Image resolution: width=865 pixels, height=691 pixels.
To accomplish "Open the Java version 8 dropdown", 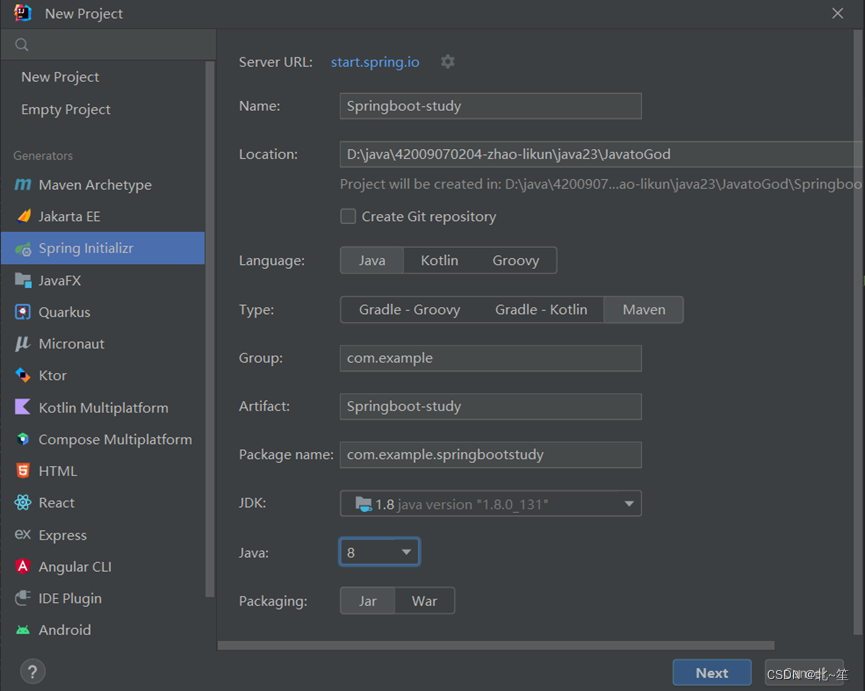I will pos(380,552).
